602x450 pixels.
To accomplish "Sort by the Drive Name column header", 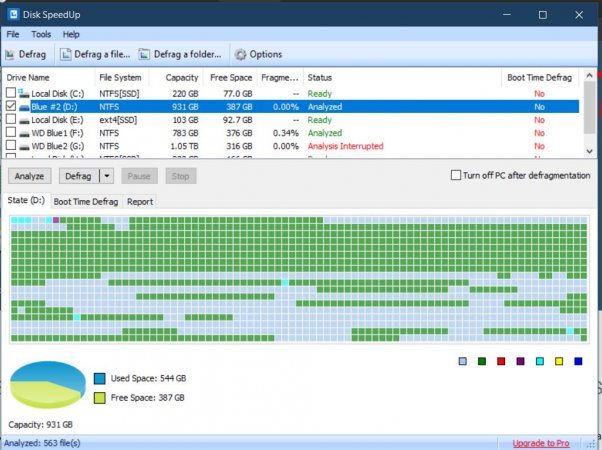I will pyautogui.click(x=48, y=78).
